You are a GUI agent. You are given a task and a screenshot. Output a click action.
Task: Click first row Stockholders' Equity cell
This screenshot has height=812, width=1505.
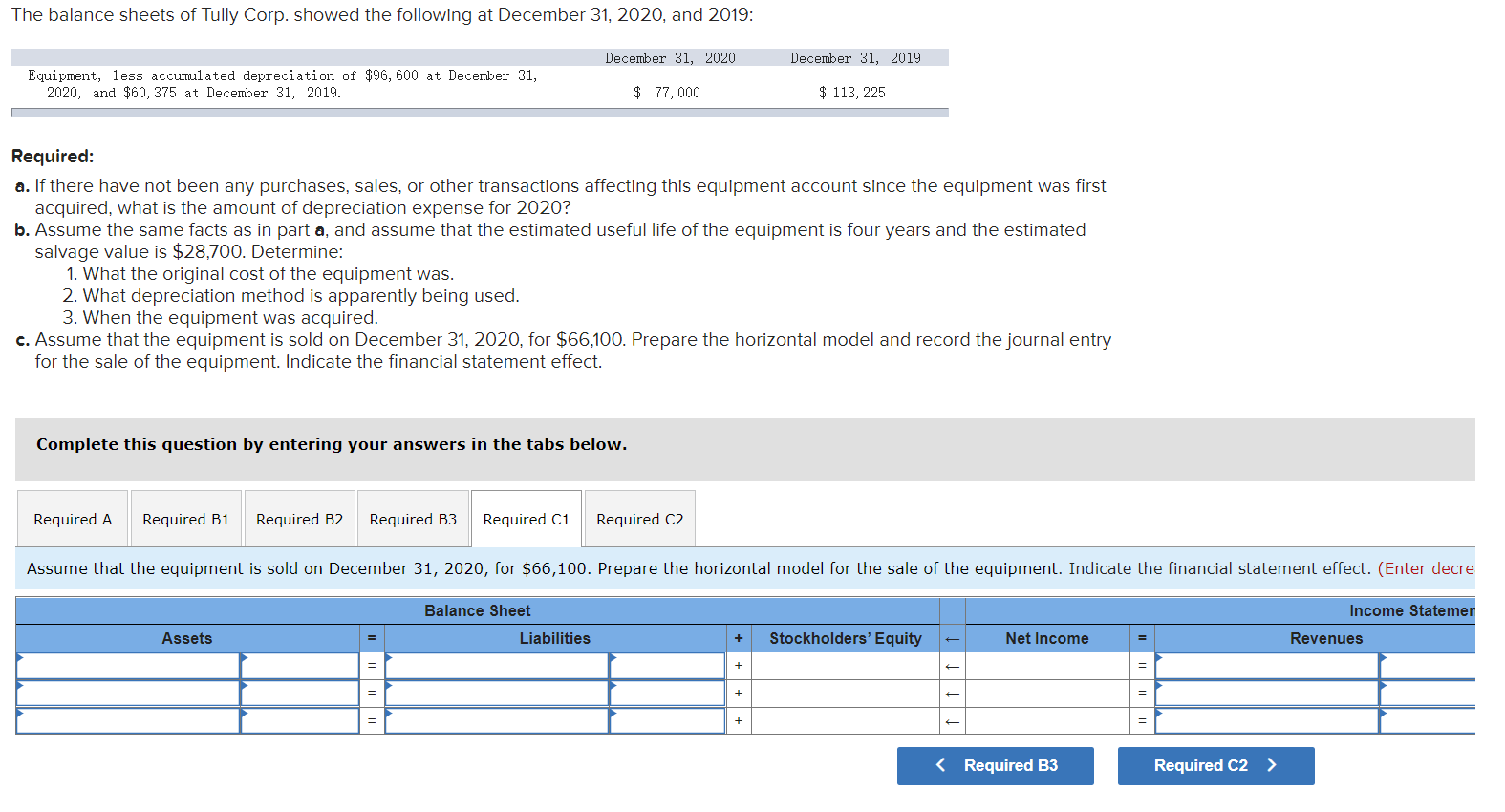click(846, 666)
